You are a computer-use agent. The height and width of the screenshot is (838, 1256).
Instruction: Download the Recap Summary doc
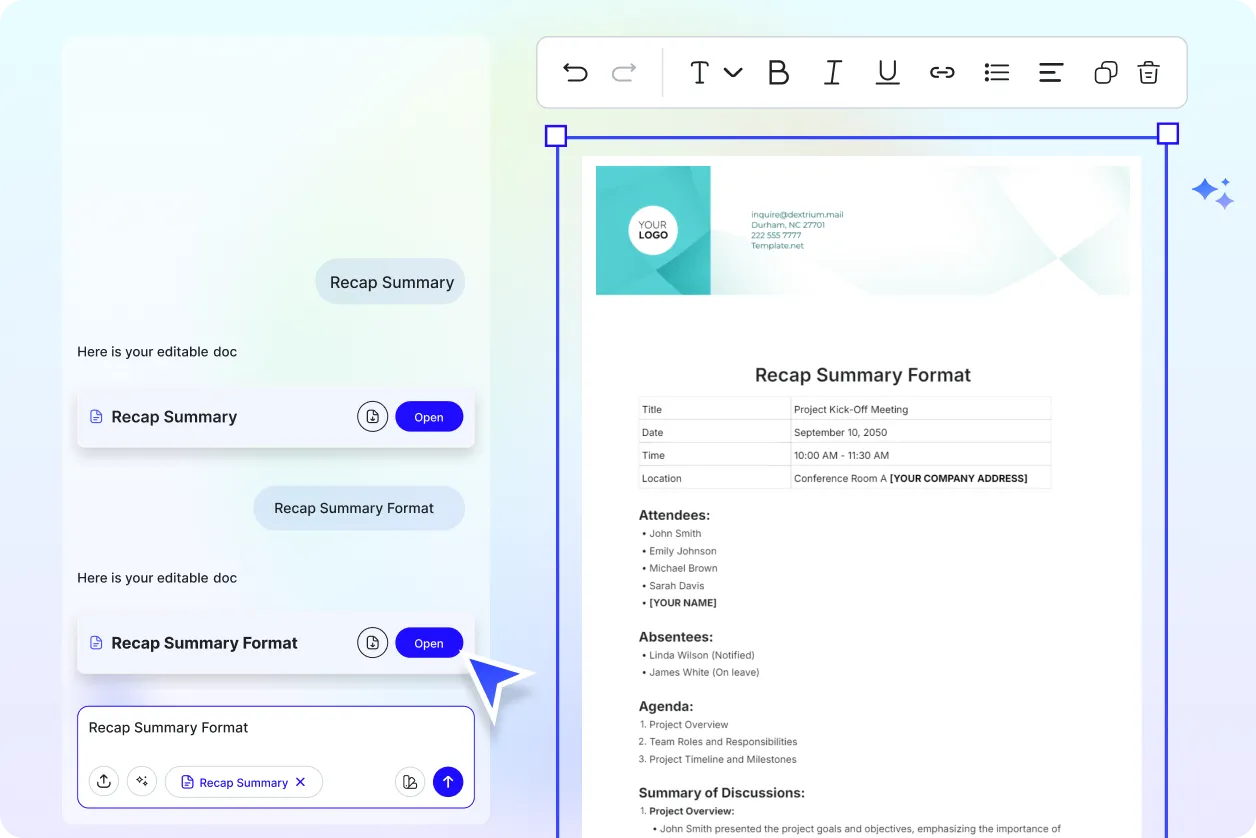tap(372, 416)
